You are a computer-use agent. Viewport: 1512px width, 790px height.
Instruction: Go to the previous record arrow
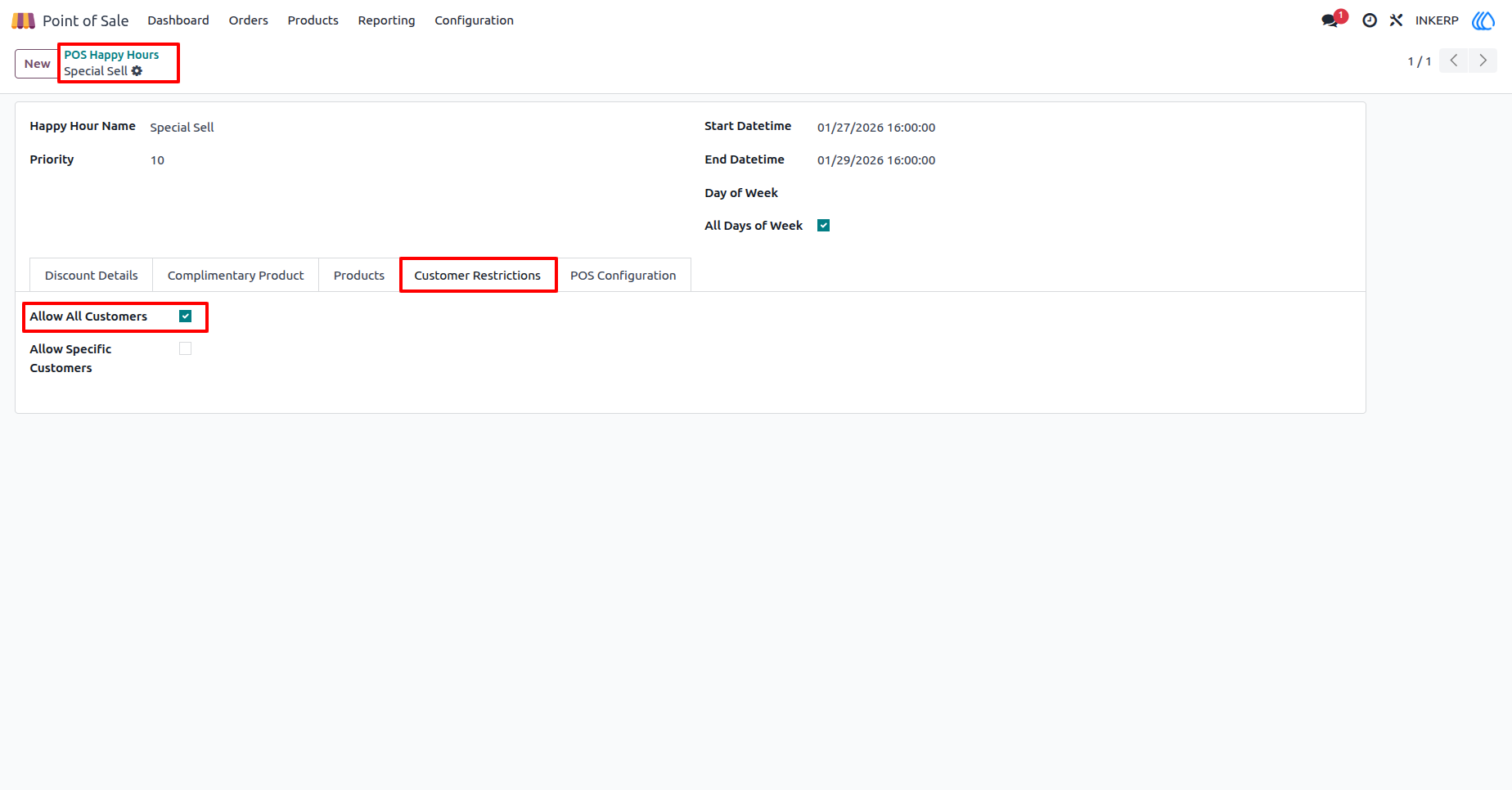1454,61
